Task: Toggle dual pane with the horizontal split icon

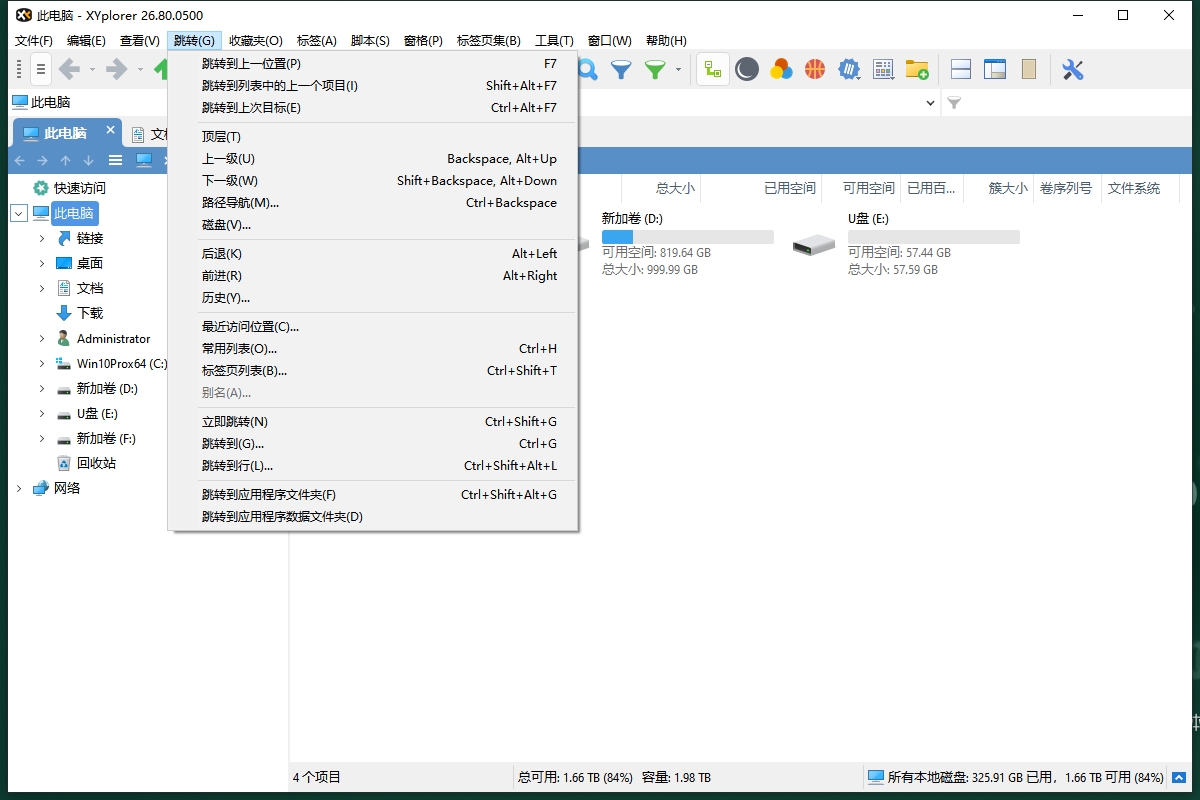Action: point(961,69)
